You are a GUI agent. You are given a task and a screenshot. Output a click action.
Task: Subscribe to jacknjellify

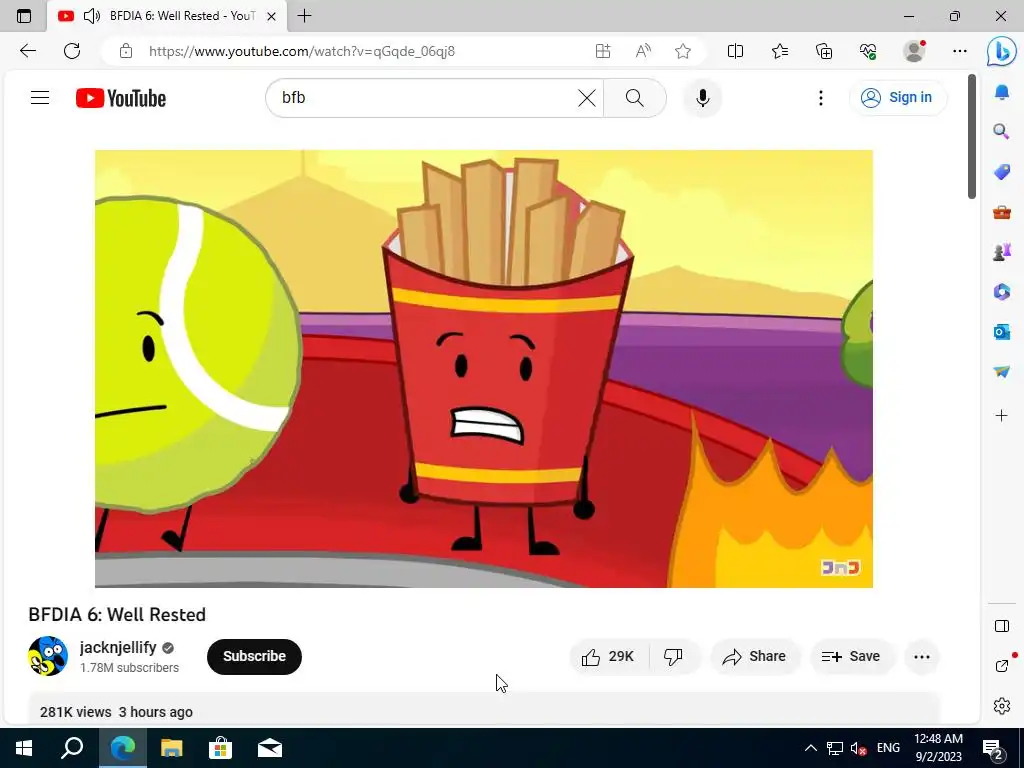point(254,656)
